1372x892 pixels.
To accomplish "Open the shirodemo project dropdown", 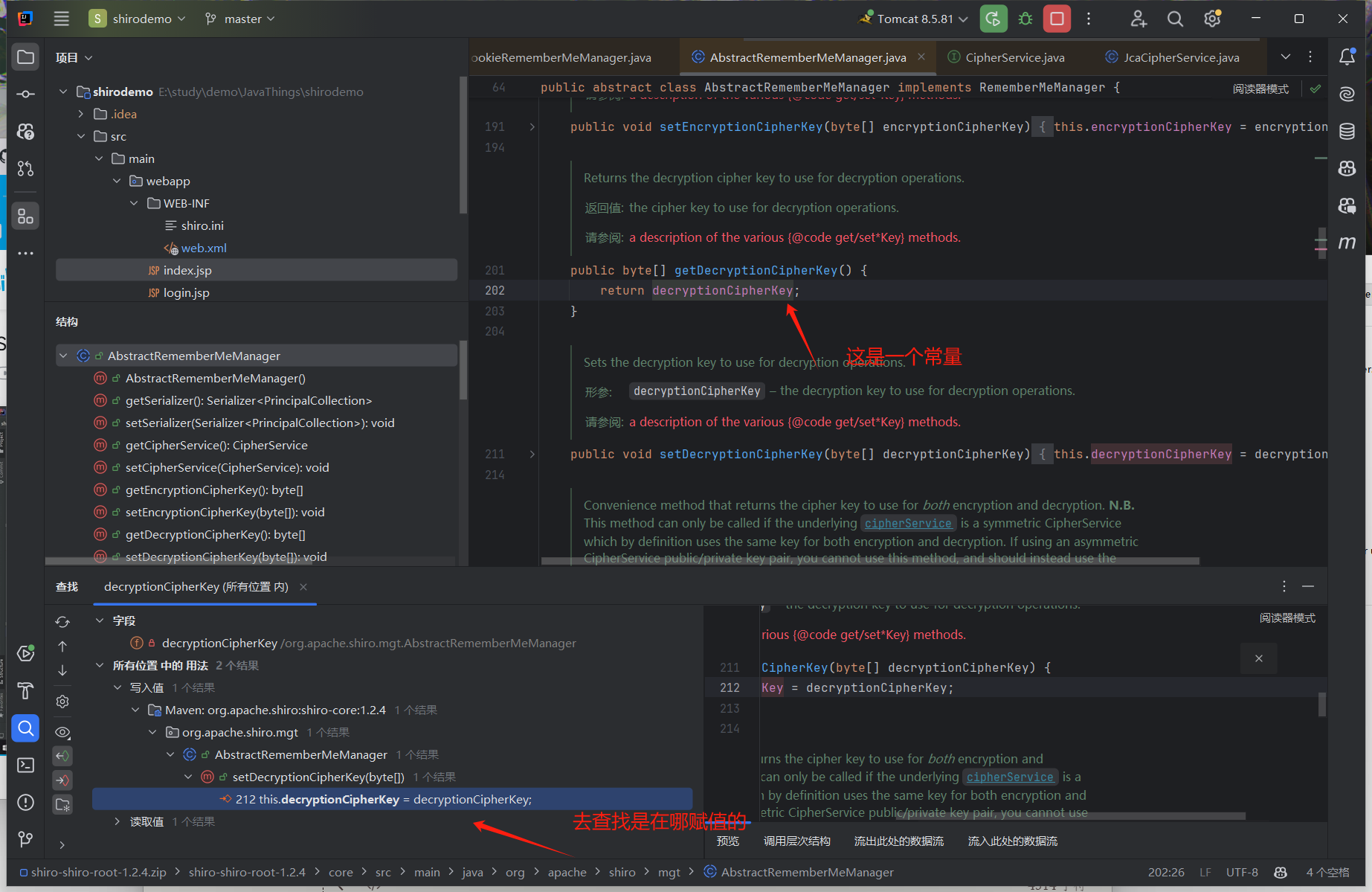I will tap(137, 19).
